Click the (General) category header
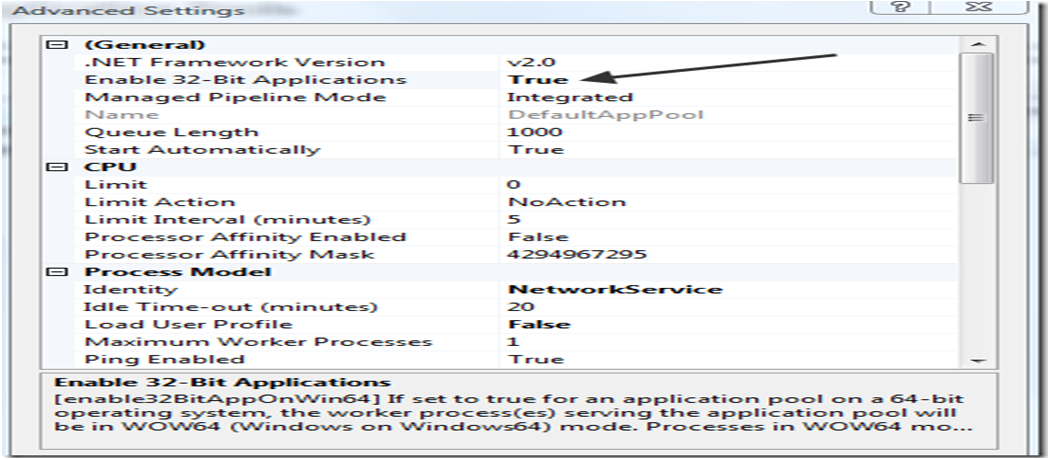The height and width of the screenshot is (459, 1050). tap(145, 45)
